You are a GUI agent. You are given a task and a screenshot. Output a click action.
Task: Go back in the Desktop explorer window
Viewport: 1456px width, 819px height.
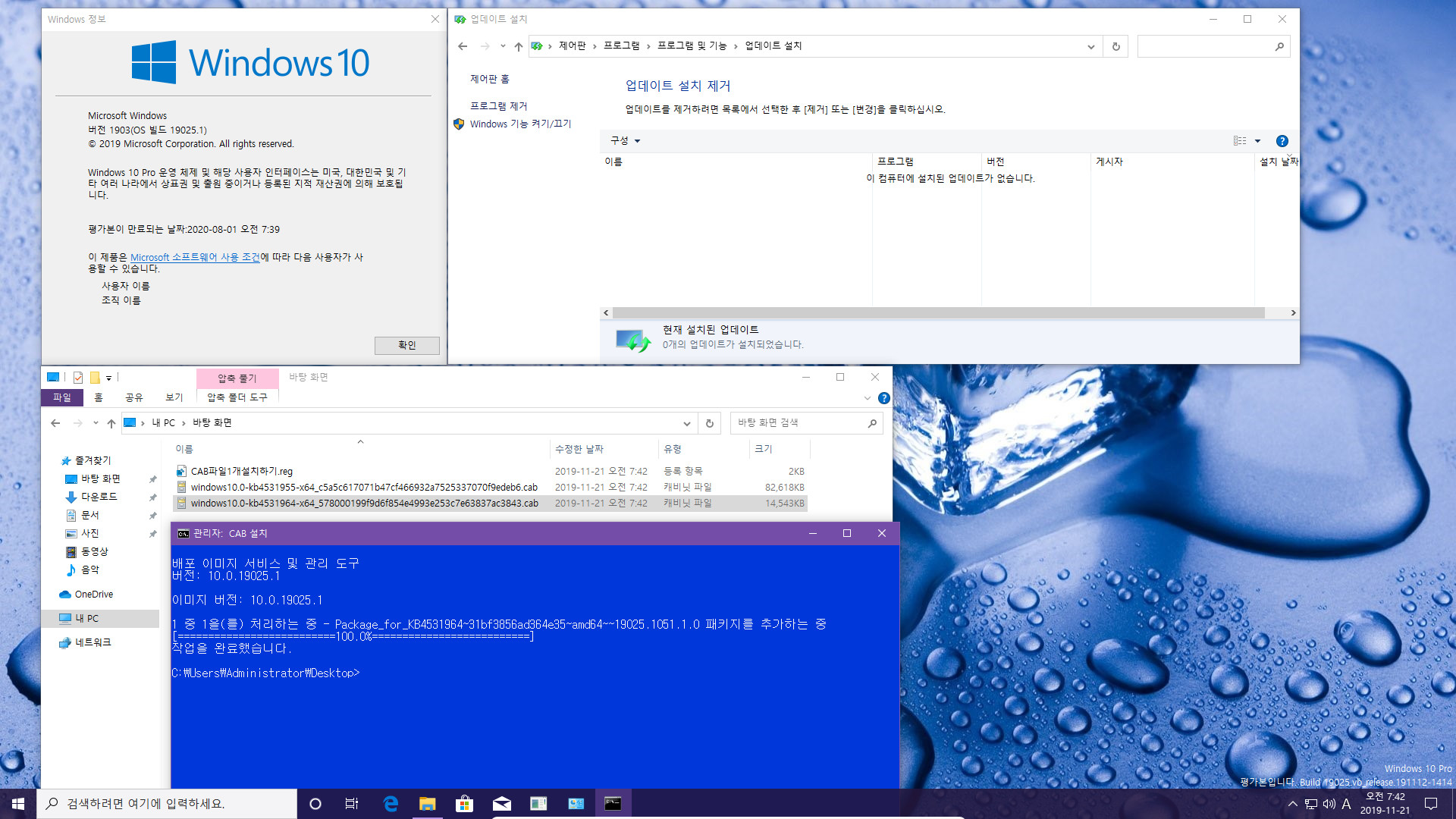click(x=55, y=423)
